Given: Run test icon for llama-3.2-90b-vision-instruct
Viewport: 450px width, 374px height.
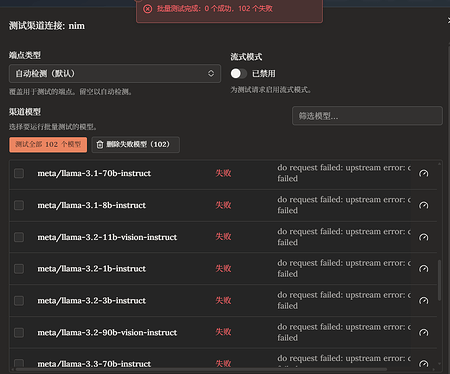Looking at the screenshot, I should pyautogui.click(x=423, y=333).
